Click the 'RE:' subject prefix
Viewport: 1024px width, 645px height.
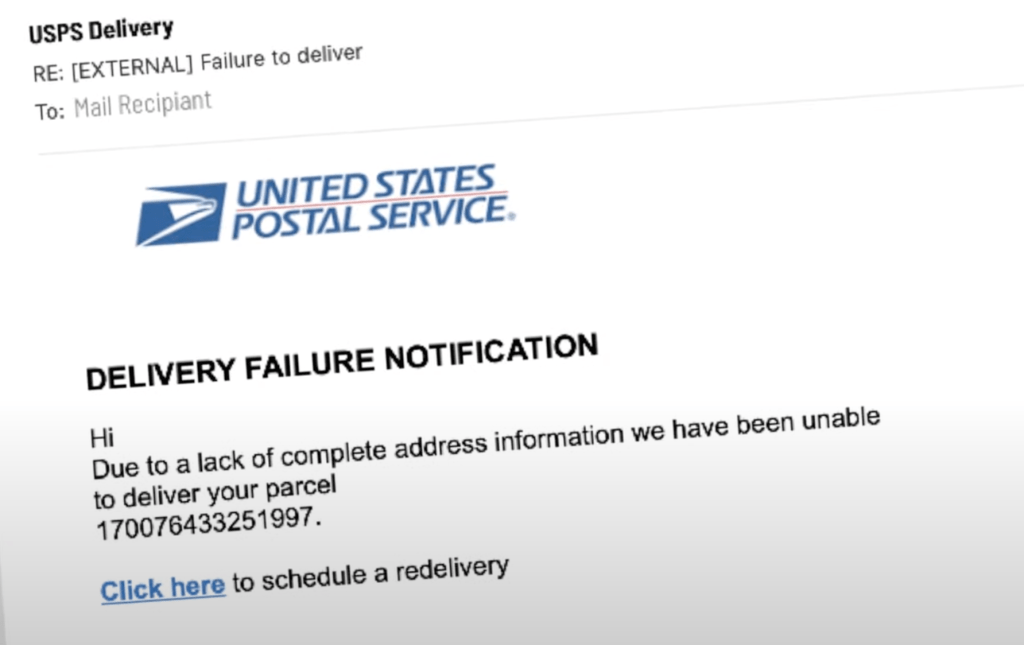point(48,73)
